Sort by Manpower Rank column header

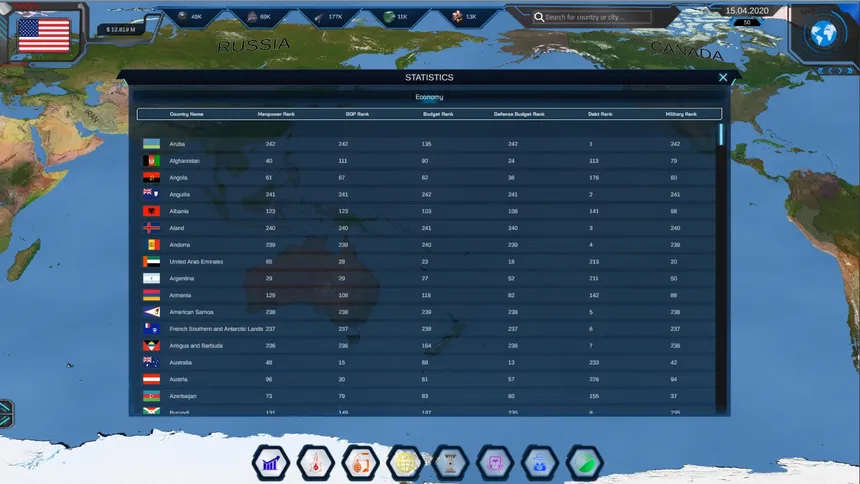276,114
